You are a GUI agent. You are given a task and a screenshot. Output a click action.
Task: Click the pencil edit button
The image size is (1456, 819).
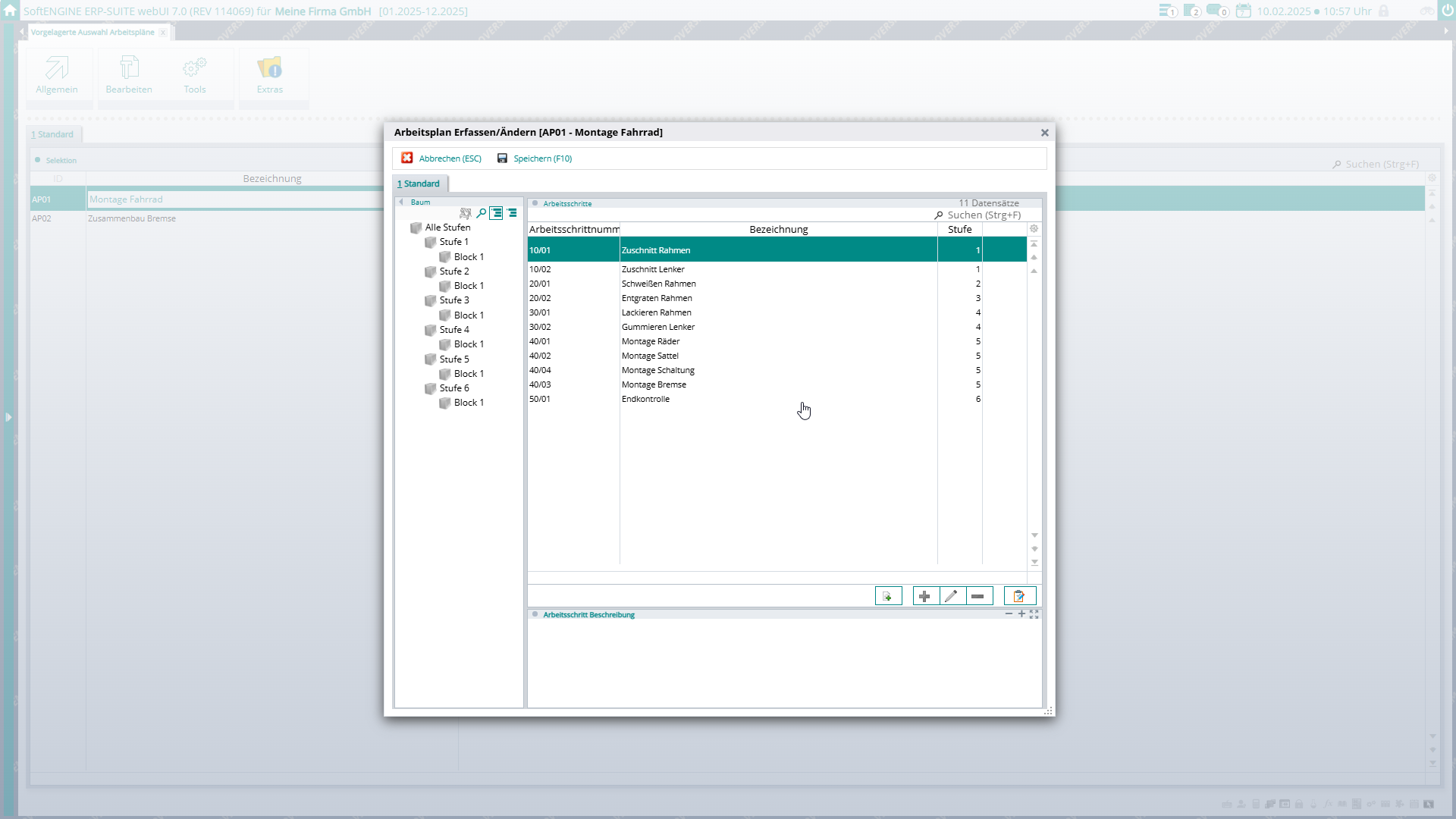pyautogui.click(x=952, y=596)
